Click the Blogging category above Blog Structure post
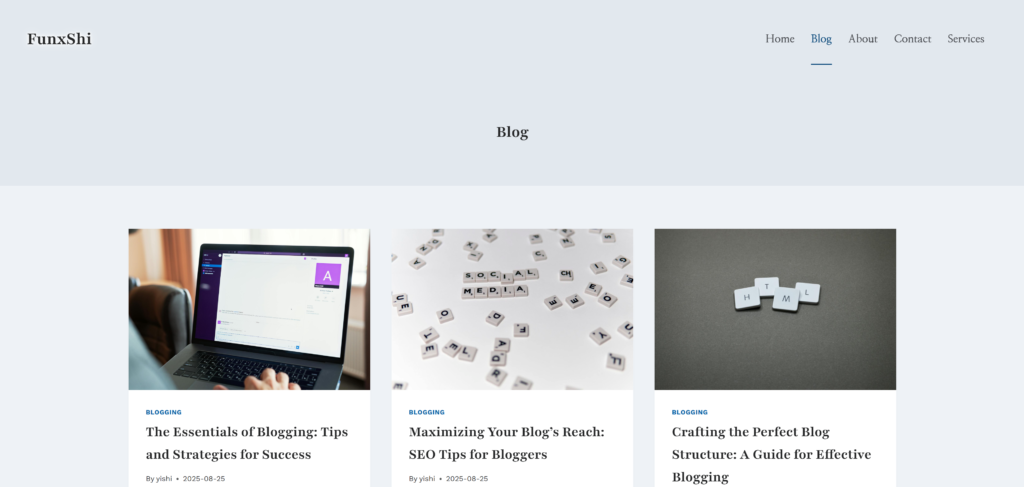Screen dimensions: 1024x487 click(x=690, y=413)
